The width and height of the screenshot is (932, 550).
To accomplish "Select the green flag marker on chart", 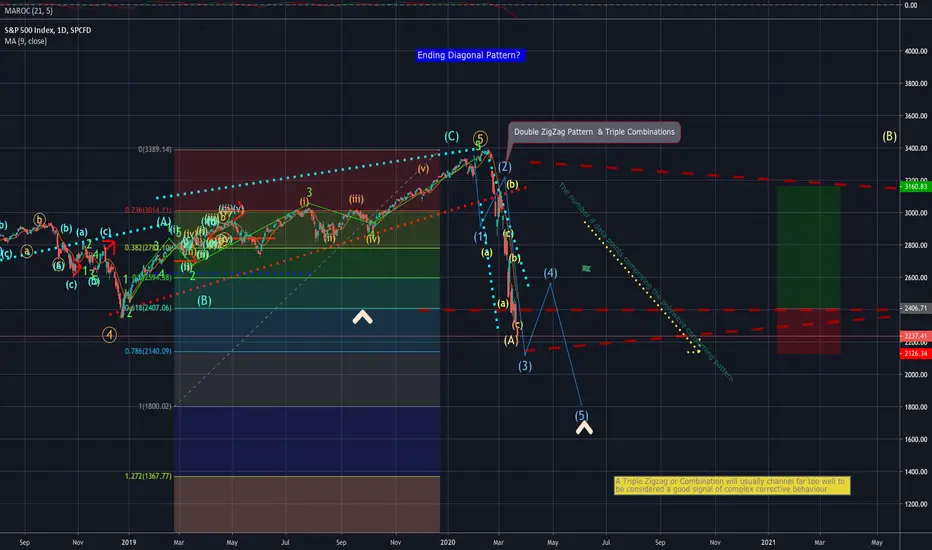I will [x=586, y=269].
